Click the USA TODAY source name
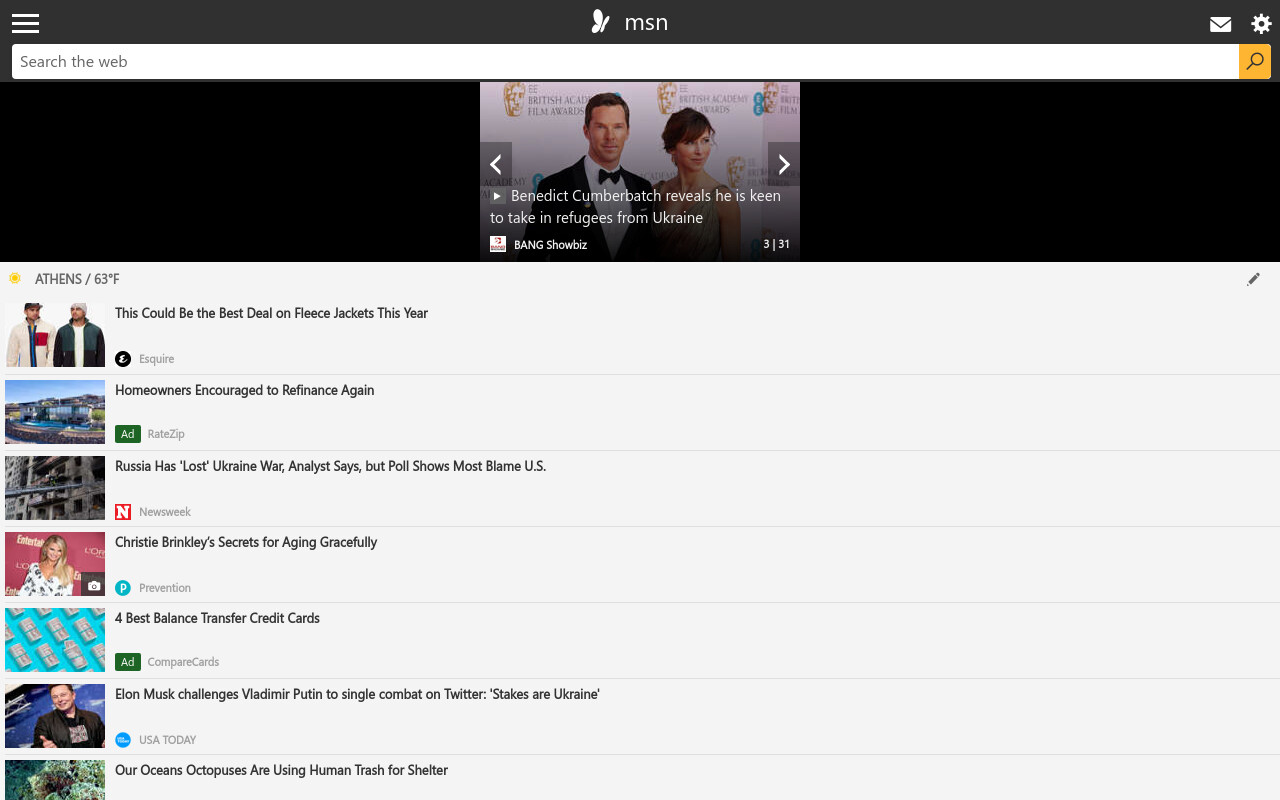The height and width of the screenshot is (800, 1280). coord(167,740)
